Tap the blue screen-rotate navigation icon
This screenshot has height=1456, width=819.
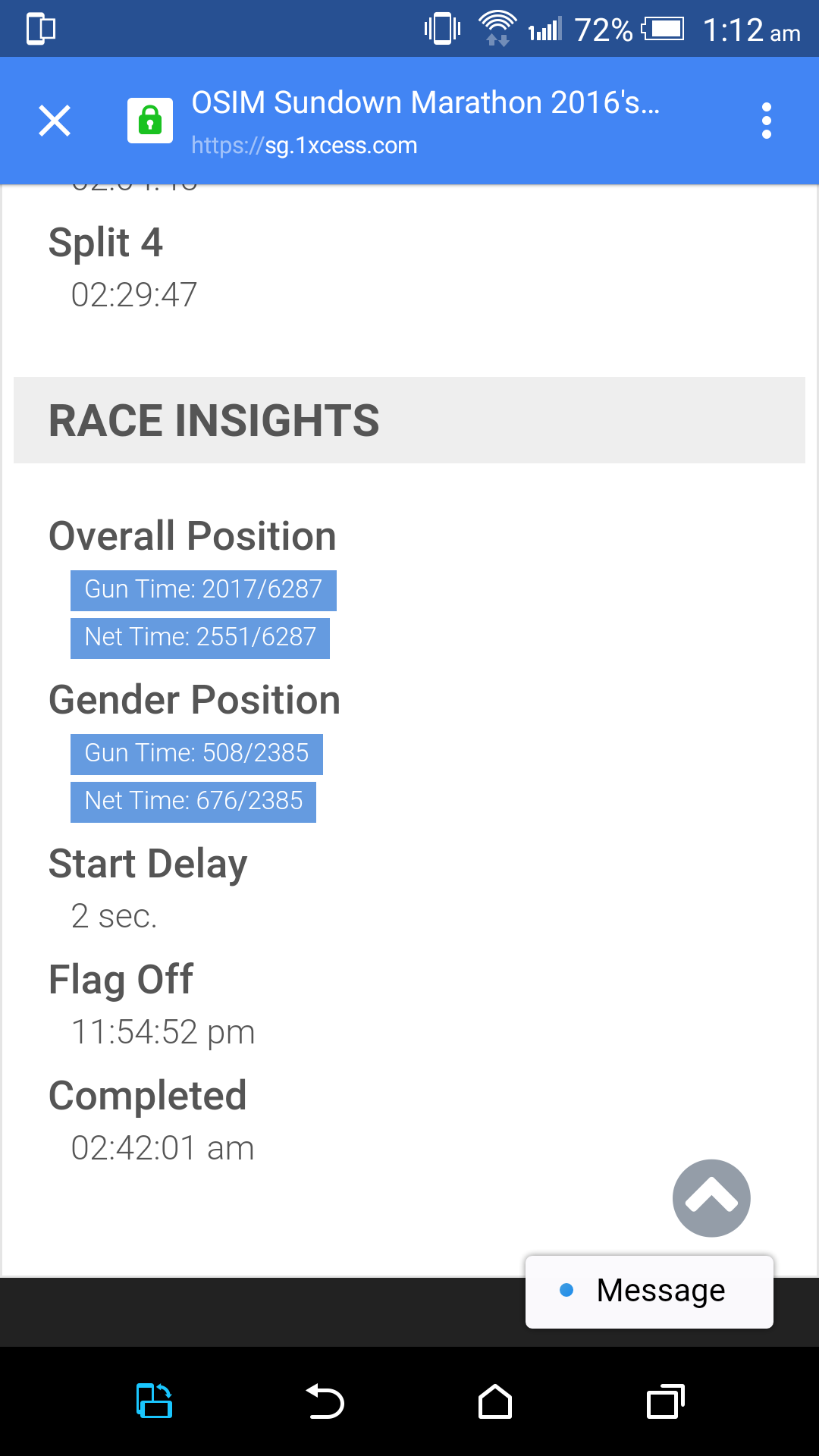154,1401
